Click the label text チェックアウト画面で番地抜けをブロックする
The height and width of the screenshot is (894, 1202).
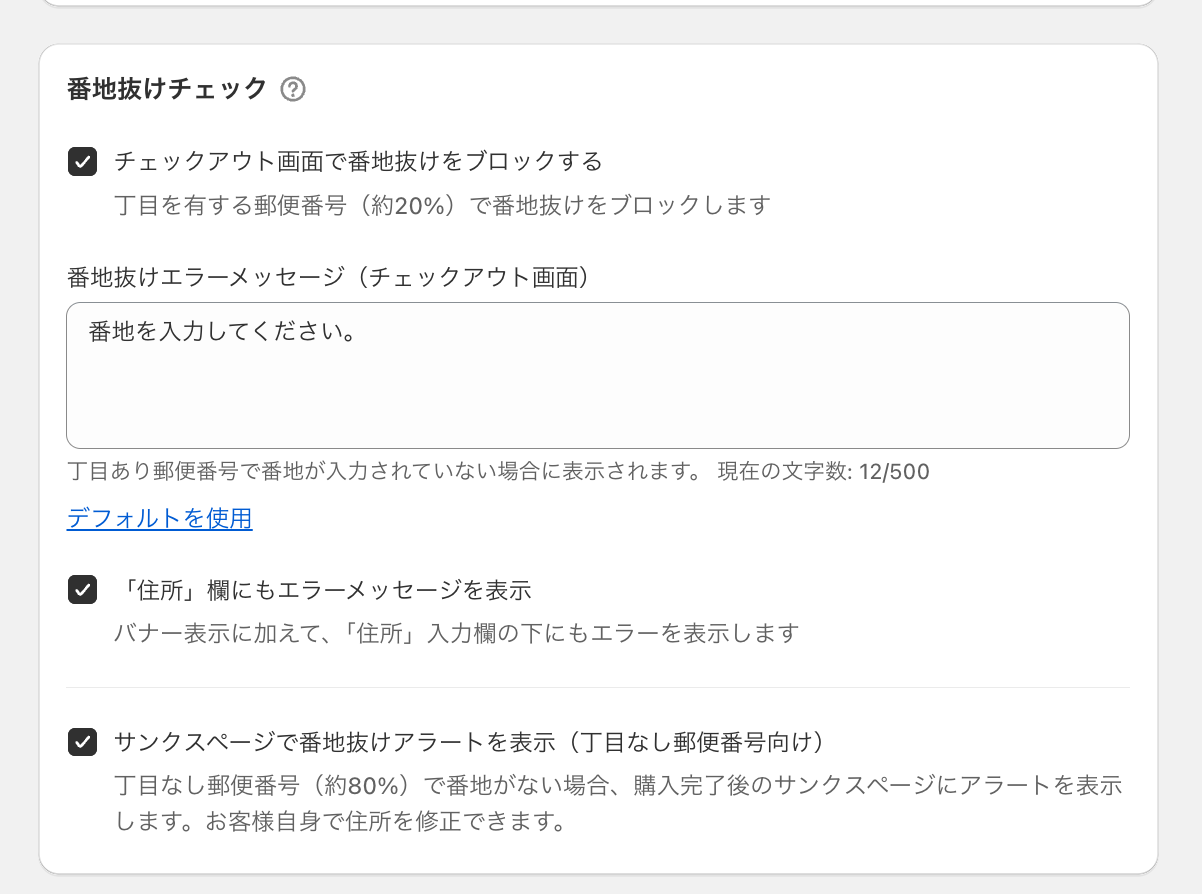click(x=358, y=161)
